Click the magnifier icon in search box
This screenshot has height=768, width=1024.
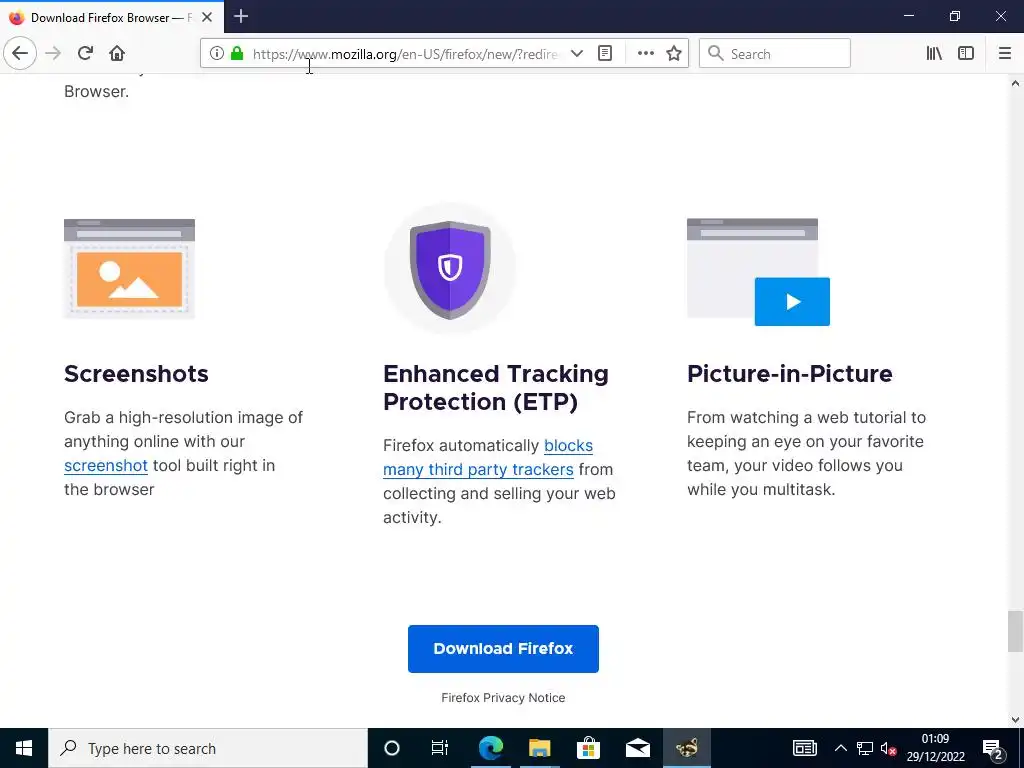click(x=716, y=54)
